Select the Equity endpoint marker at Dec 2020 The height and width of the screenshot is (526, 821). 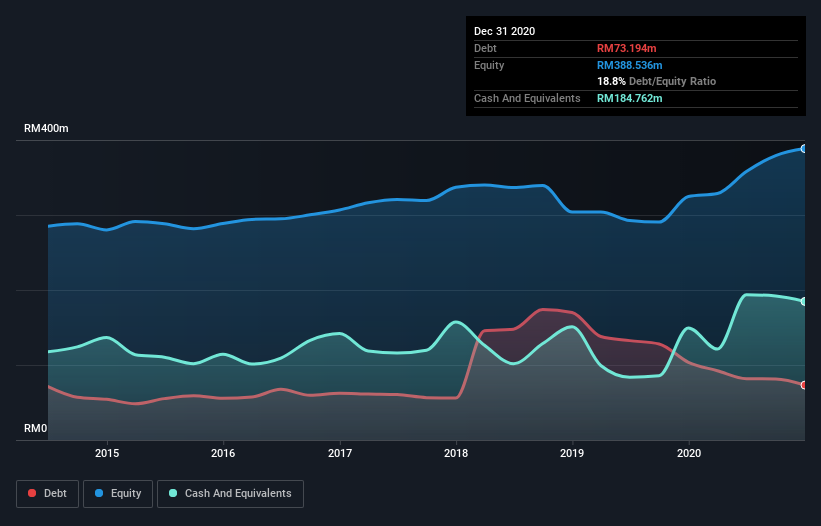tap(804, 149)
